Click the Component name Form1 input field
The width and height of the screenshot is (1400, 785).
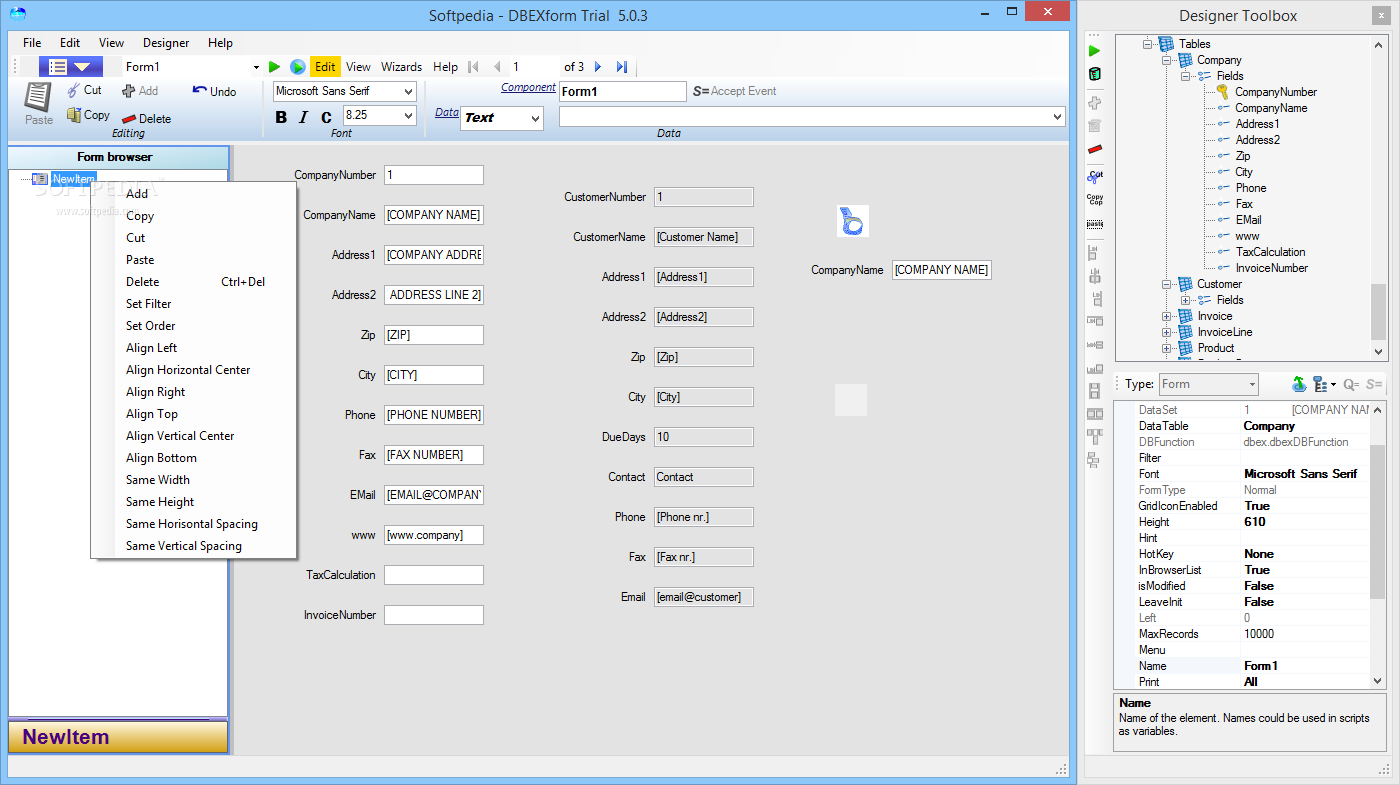[622, 91]
